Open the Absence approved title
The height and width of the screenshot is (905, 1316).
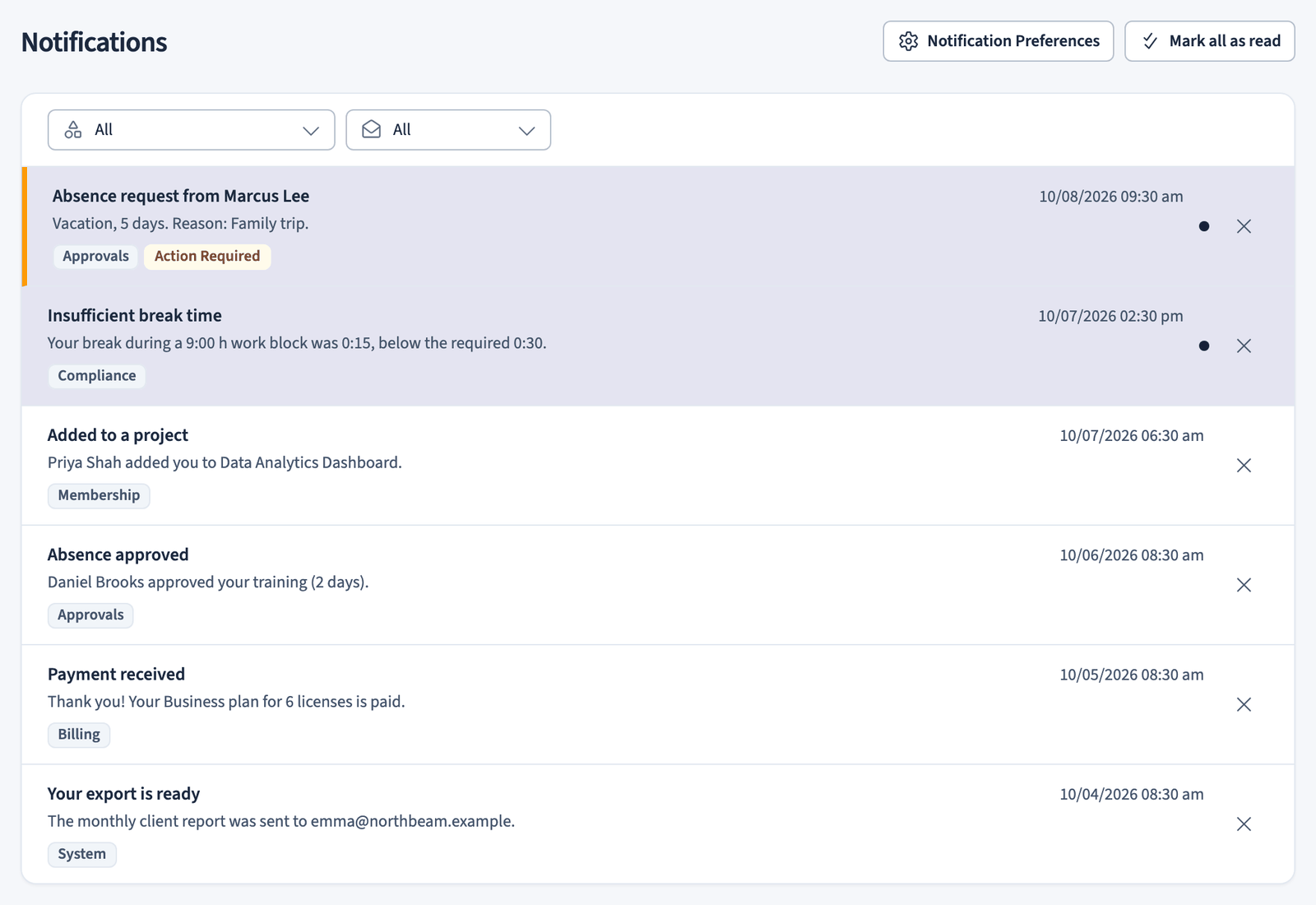(x=118, y=555)
